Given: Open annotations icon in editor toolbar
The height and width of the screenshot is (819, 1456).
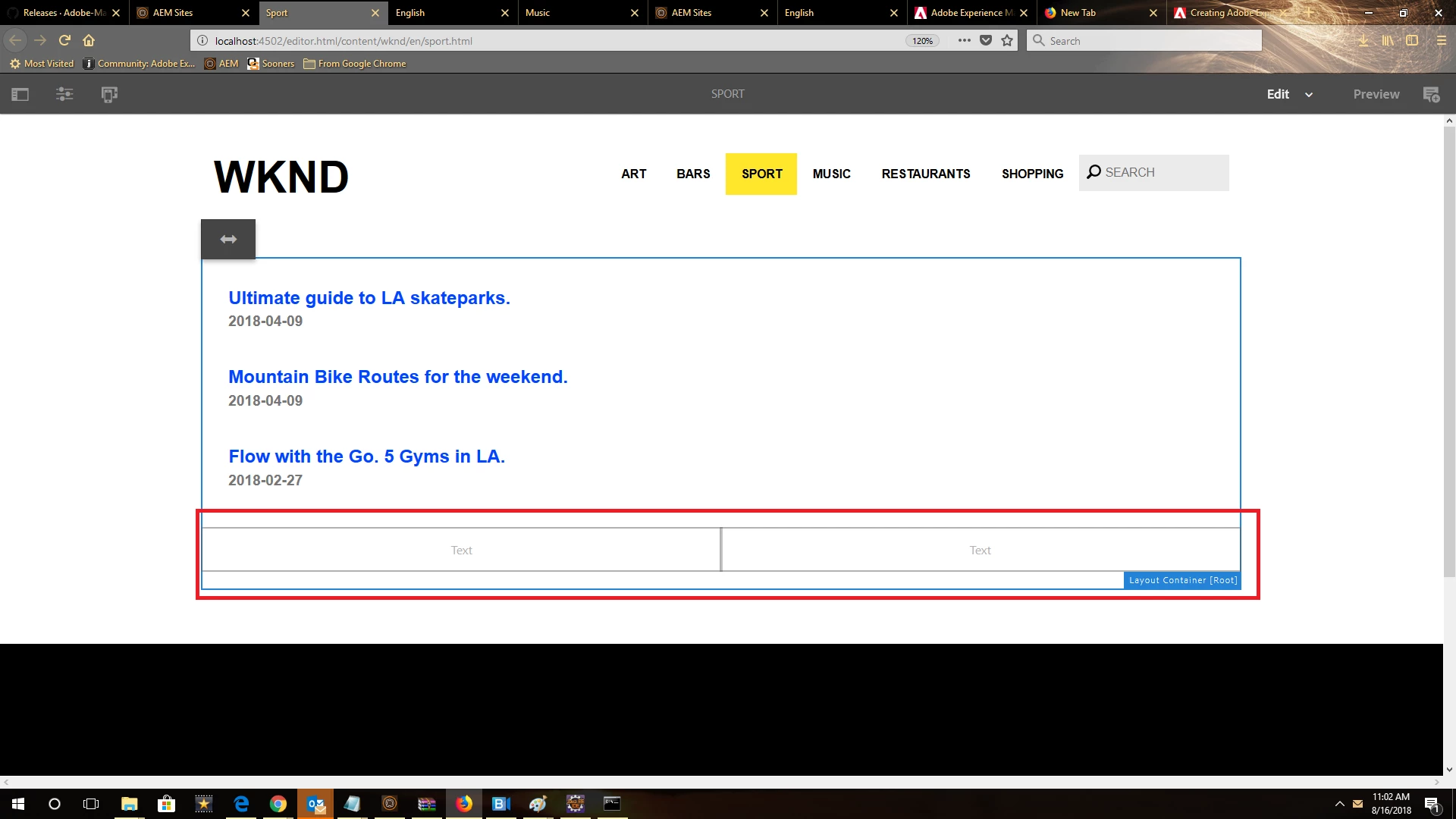Looking at the screenshot, I should click(x=1431, y=95).
